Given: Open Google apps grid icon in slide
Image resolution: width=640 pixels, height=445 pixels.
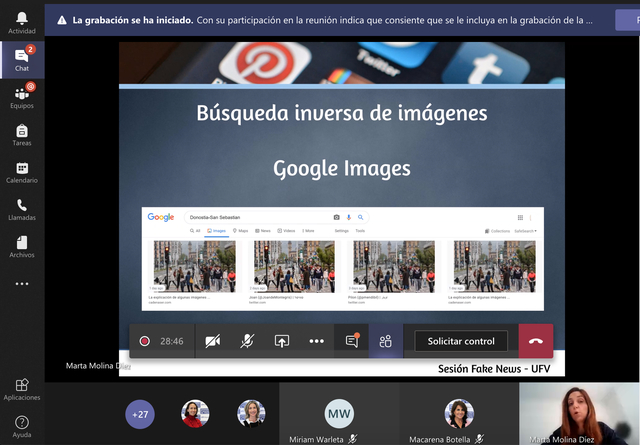Looking at the screenshot, I should tap(520, 217).
